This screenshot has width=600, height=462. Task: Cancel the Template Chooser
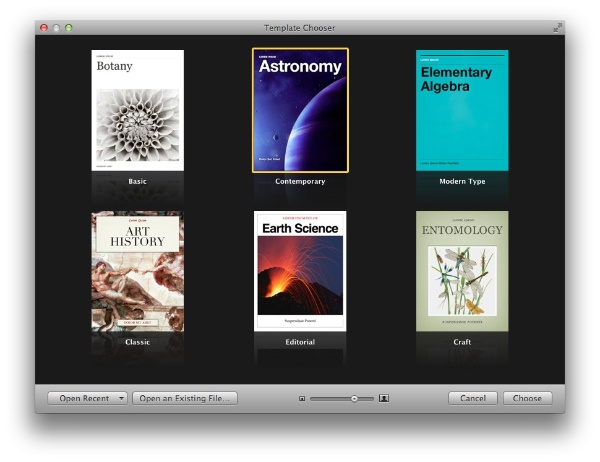[x=473, y=398]
